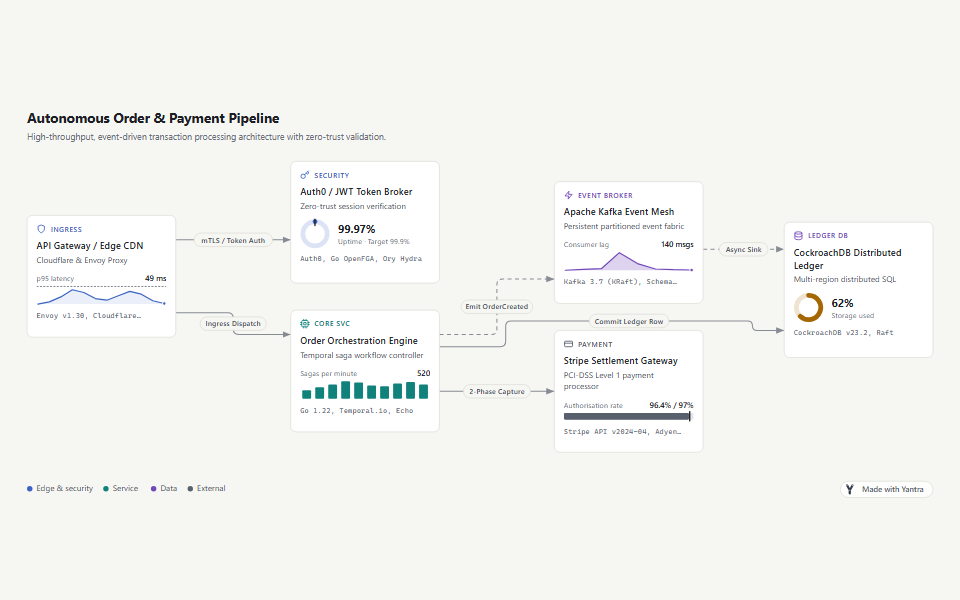The height and width of the screenshot is (600, 960).
Task: Click the 62% storage value
Action: tap(842, 303)
